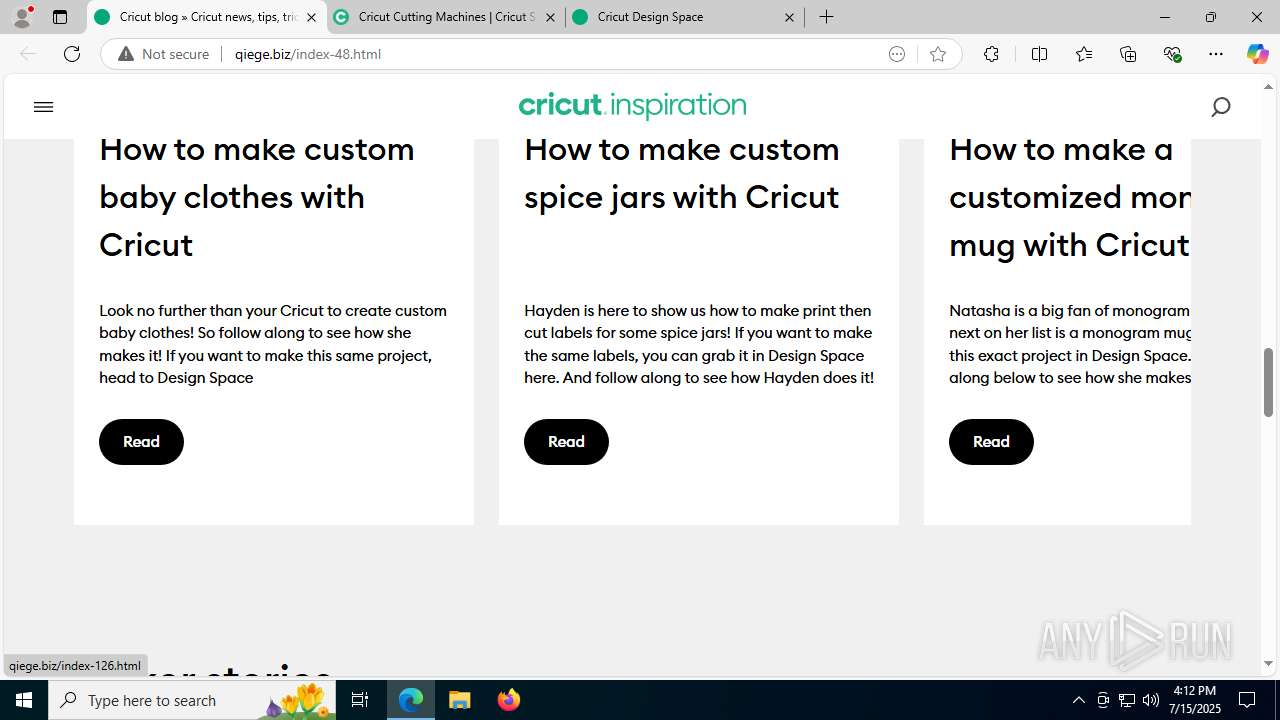Read the custom spice jars article
The width and height of the screenshot is (1280, 720).
(566, 442)
